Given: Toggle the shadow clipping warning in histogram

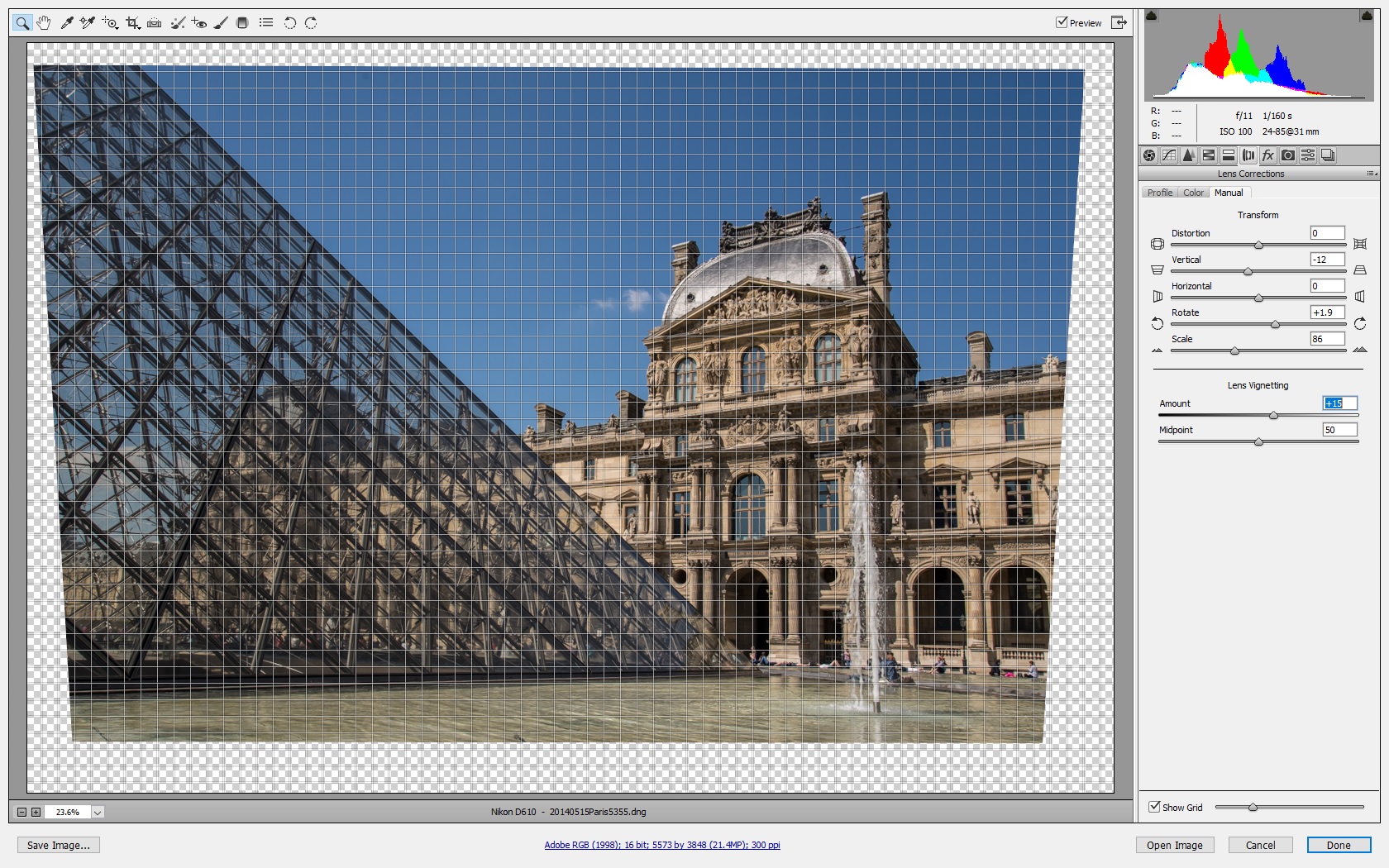Looking at the screenshot, I should (1152, 16).
